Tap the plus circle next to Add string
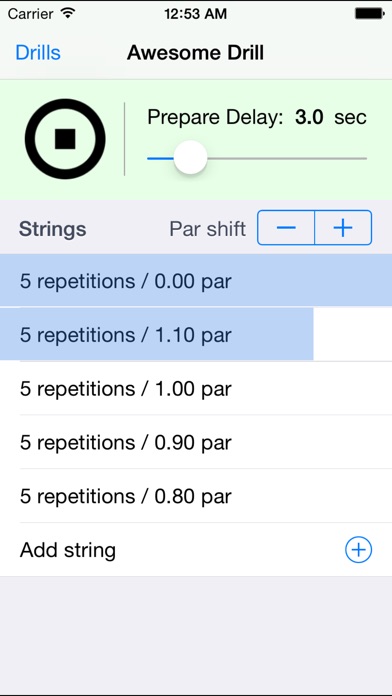392x696 pixels. point(358,550)
